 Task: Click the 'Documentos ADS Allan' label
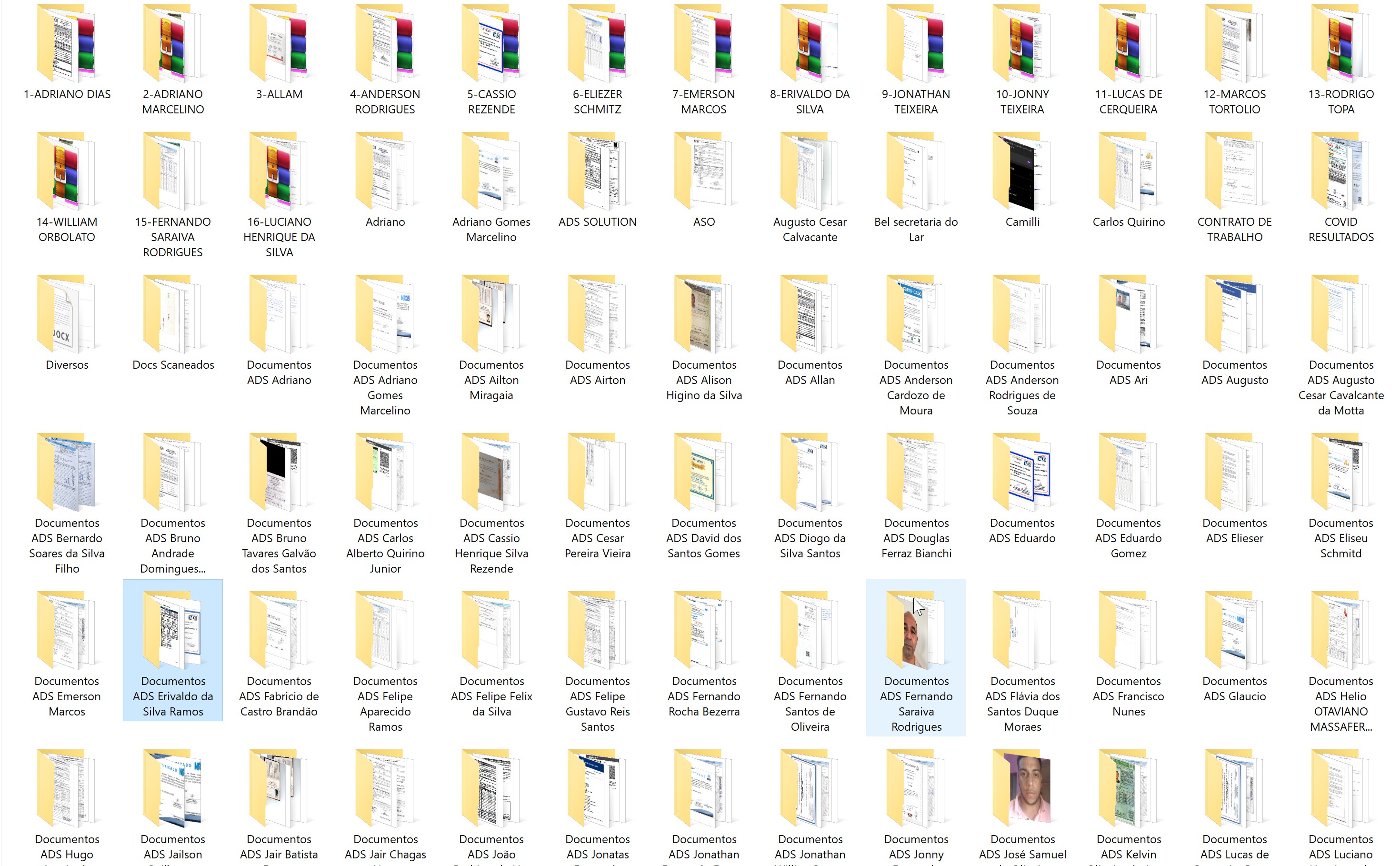pyautogui.click(x=810, y=373)
